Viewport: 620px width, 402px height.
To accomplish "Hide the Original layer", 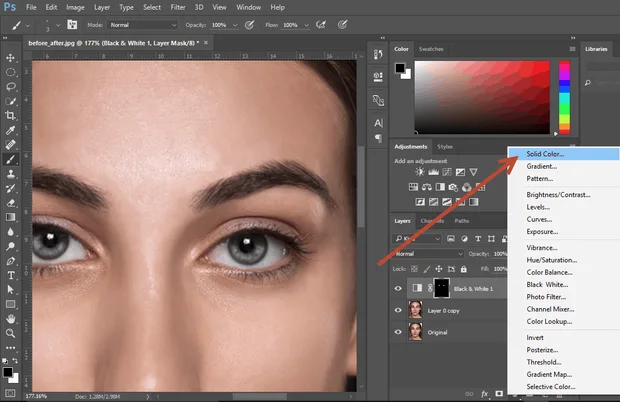I will coord(398,332).
